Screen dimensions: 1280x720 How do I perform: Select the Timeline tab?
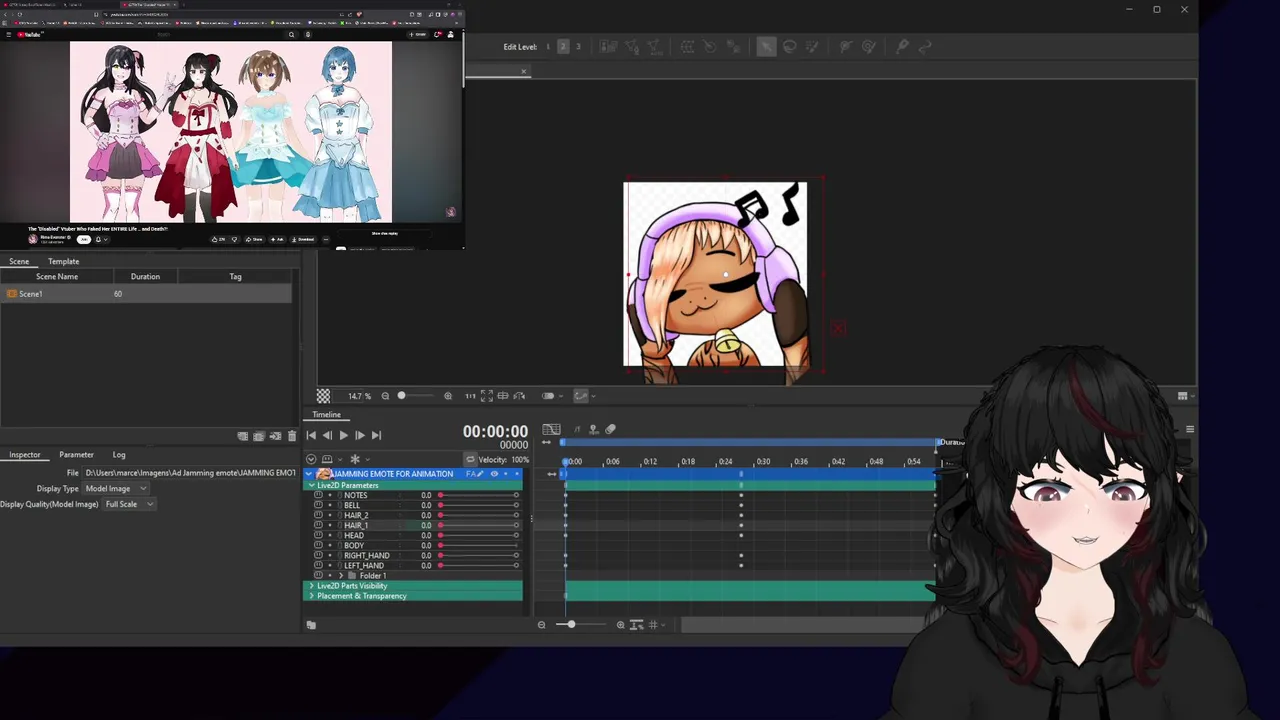326,415
